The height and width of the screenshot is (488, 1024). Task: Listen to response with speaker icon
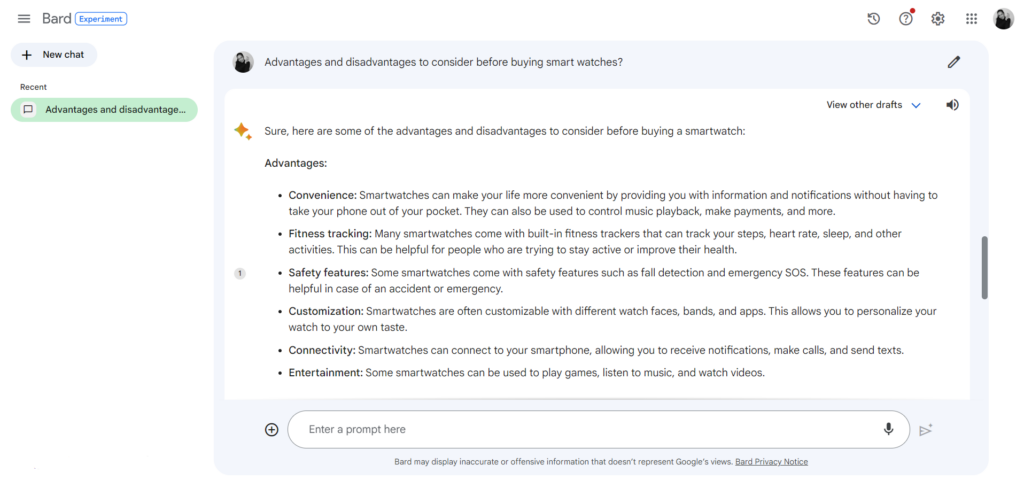953,105
